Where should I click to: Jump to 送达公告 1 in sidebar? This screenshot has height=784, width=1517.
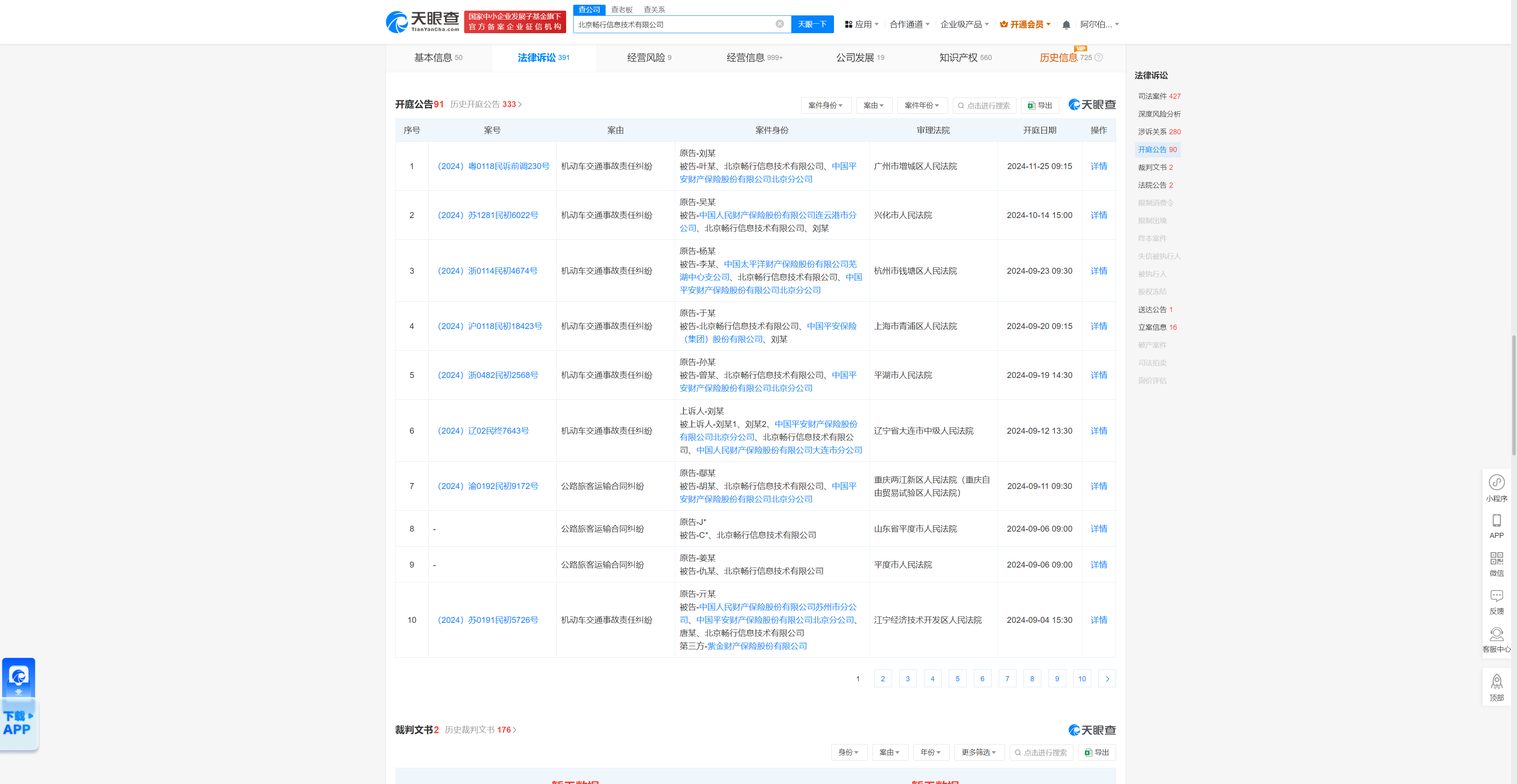(x=1156, y=309)
